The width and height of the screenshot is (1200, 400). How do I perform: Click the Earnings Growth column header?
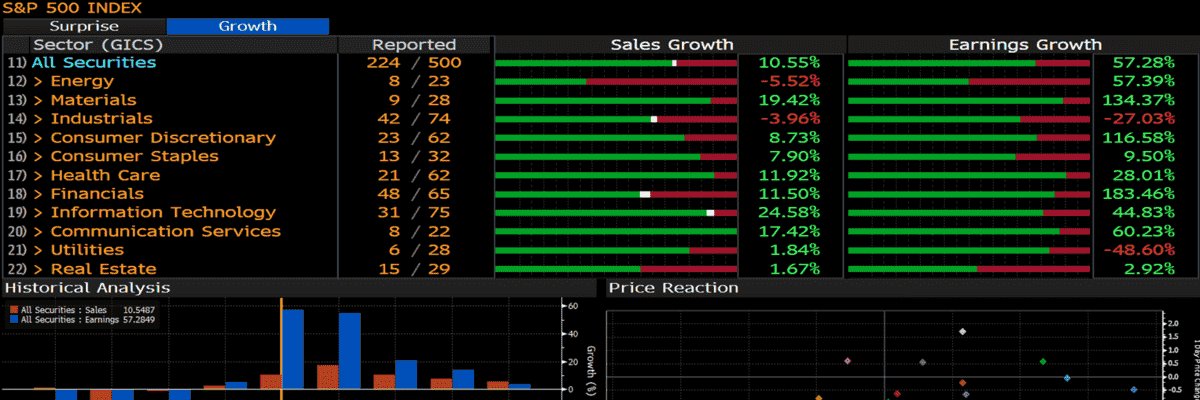(1025, 44)
